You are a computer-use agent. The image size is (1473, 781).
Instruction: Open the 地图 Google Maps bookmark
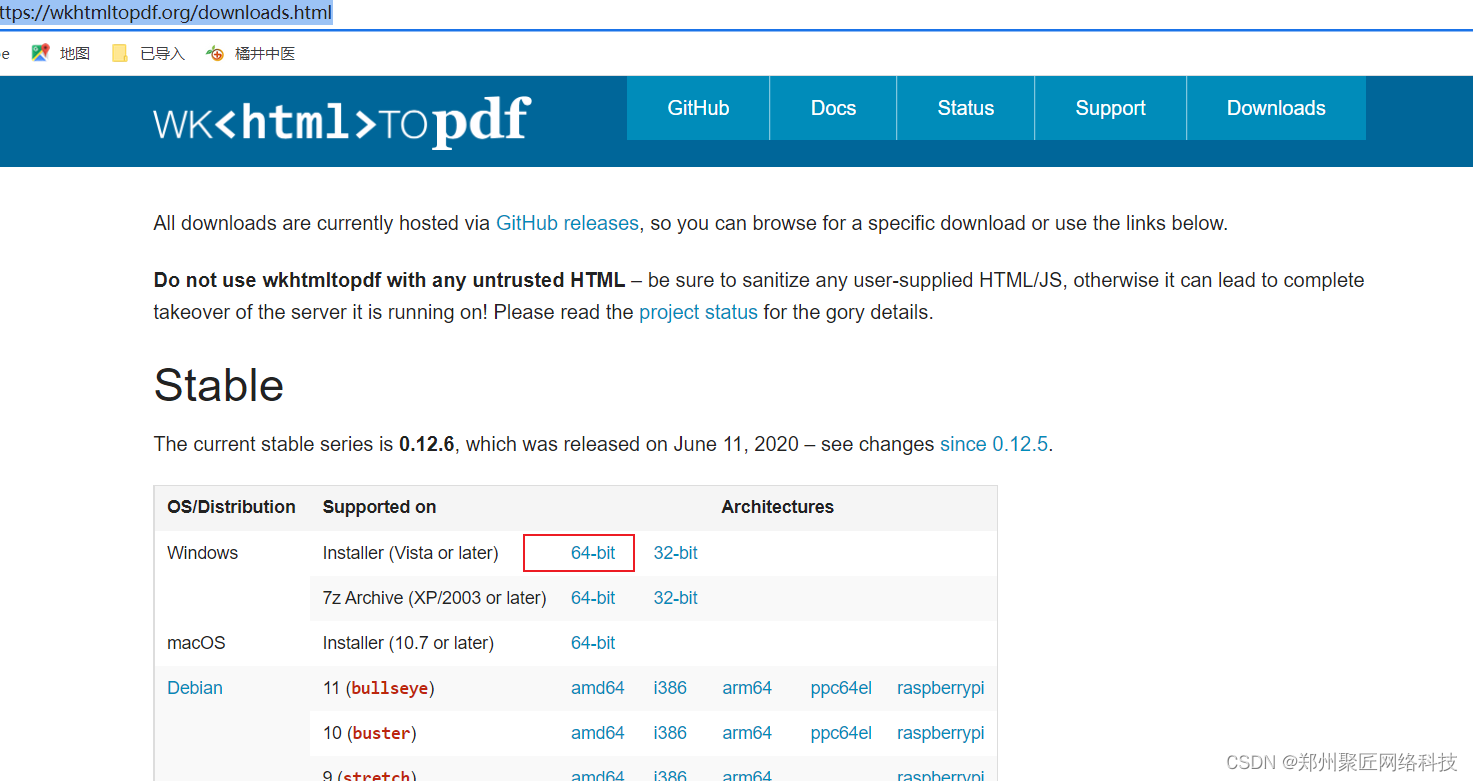62,53
